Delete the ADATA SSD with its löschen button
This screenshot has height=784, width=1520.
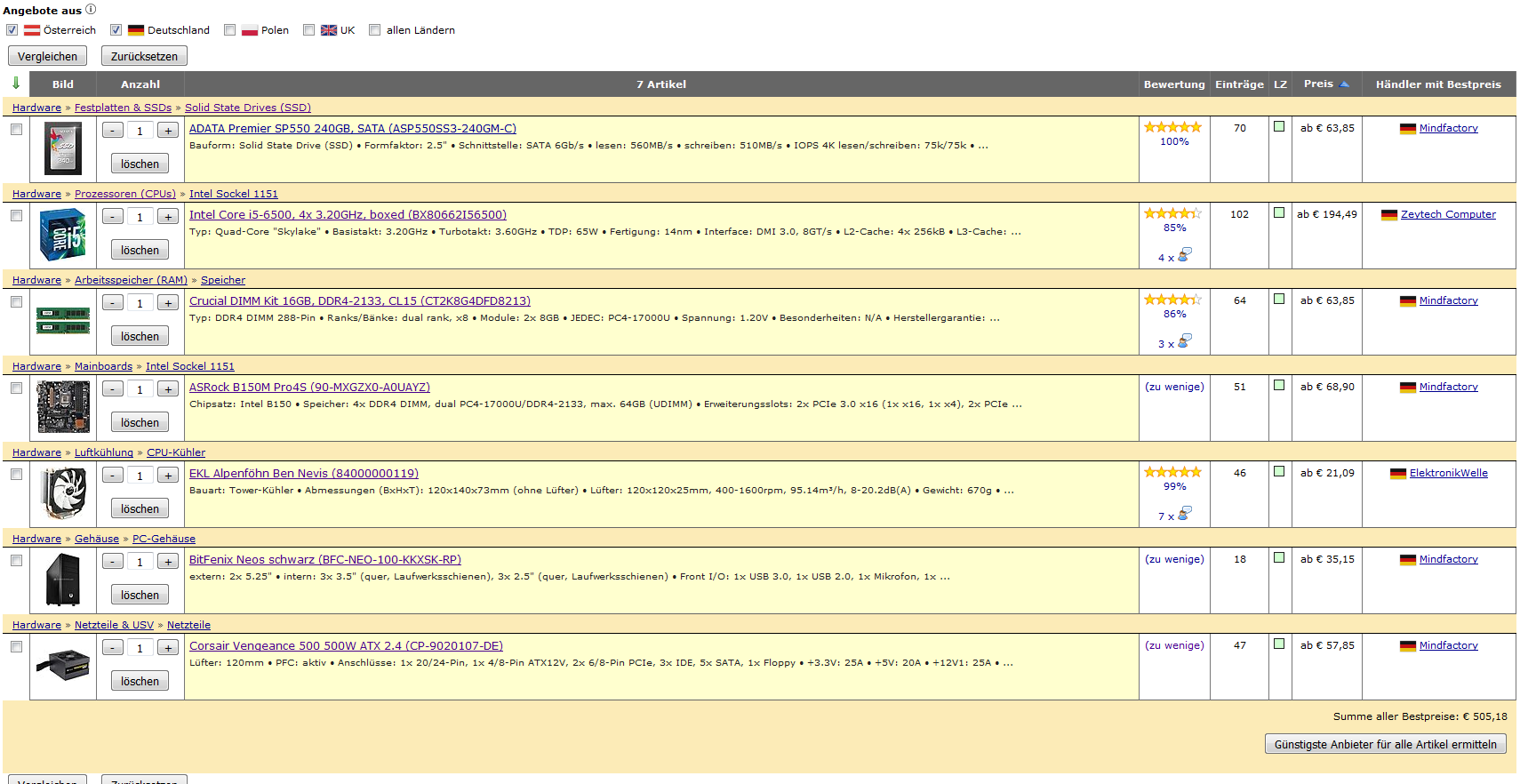(x=140, y=164)
